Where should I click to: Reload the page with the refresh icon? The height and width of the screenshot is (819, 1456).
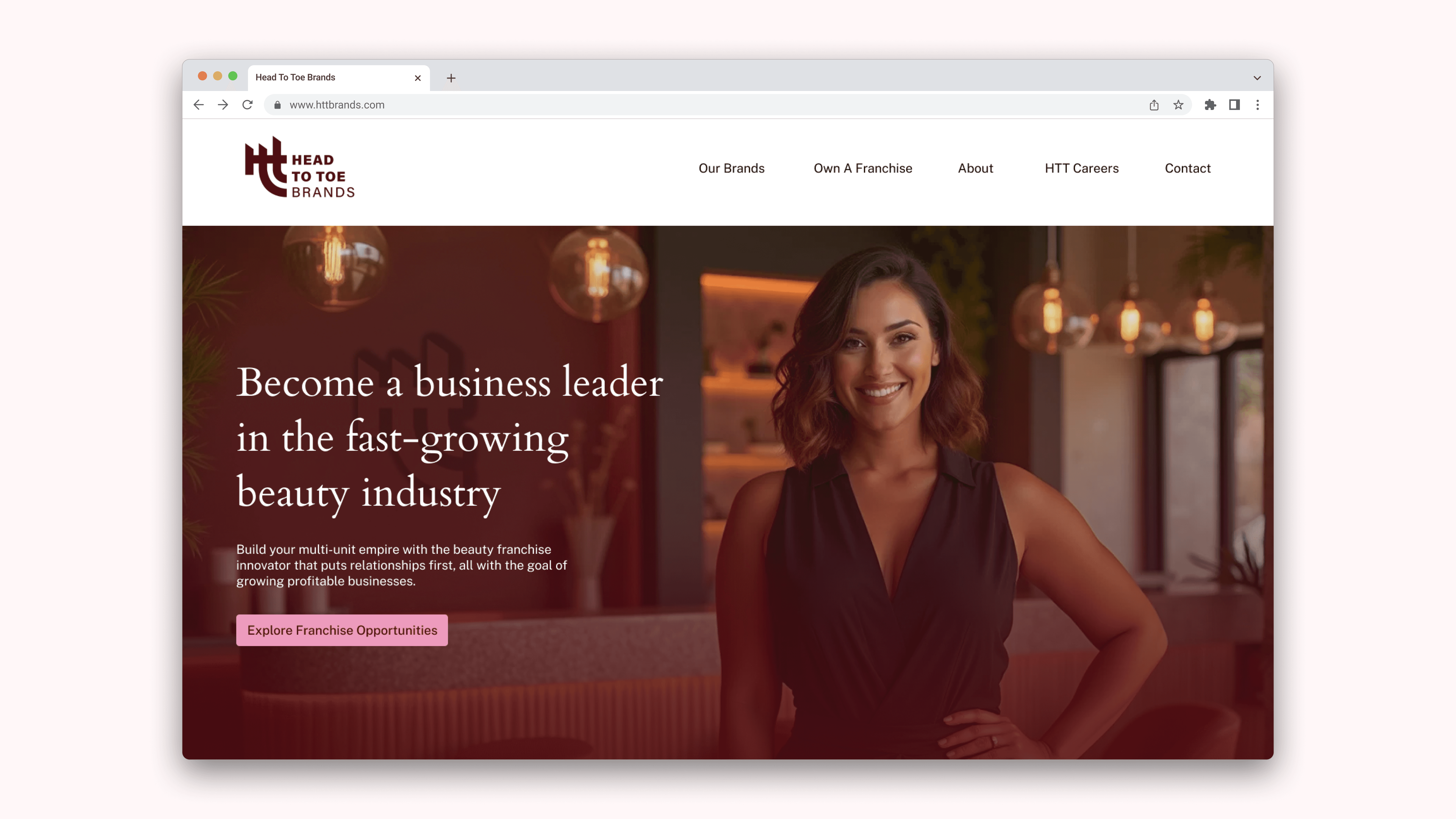click(x=247, y=105)
